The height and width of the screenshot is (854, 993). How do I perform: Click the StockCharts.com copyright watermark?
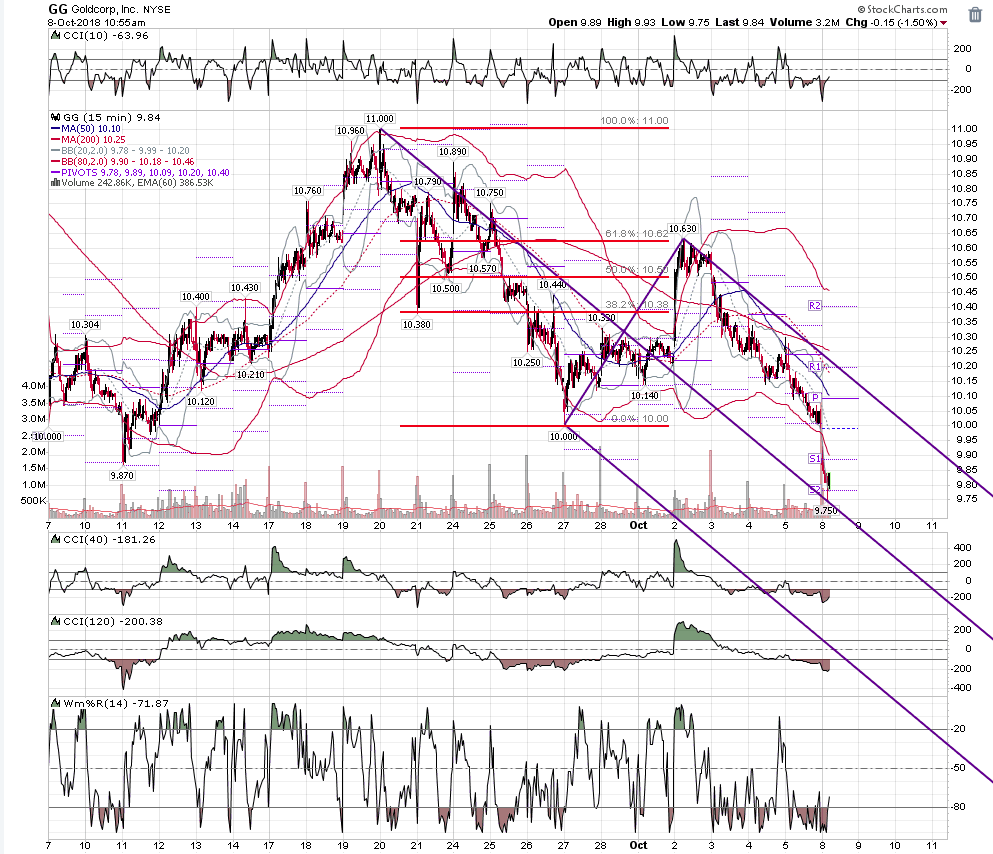[902, 9]
